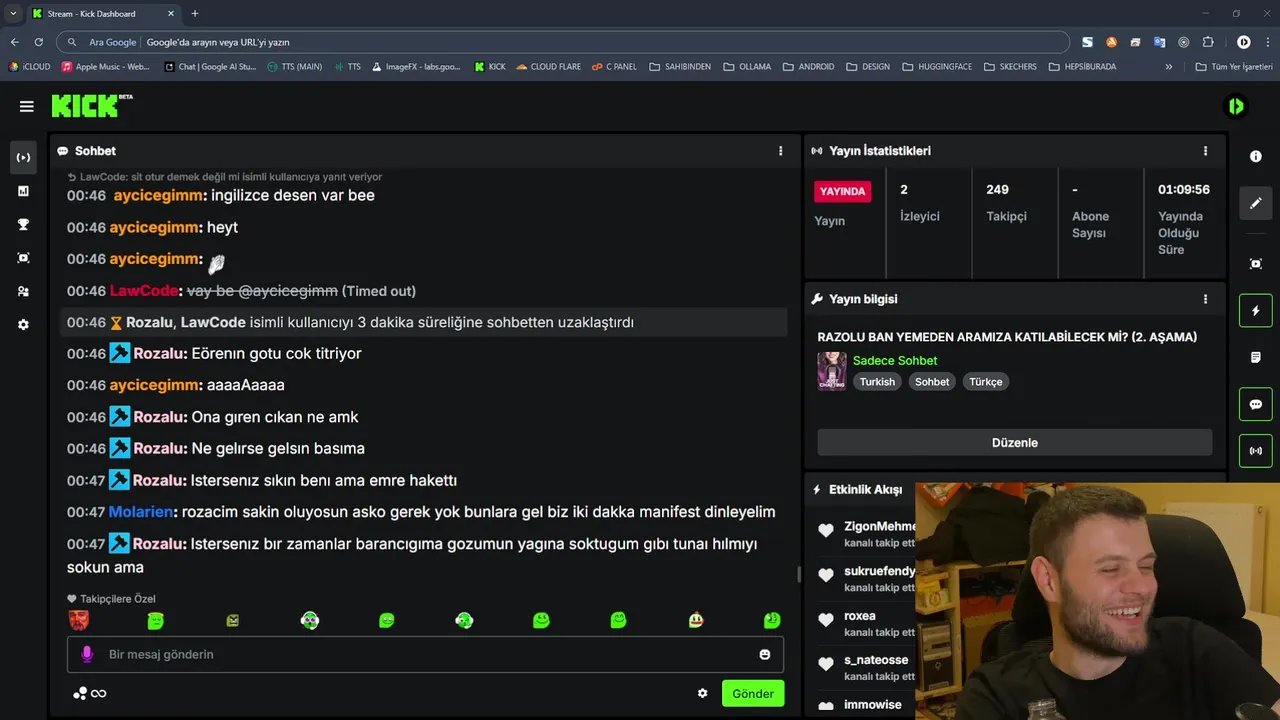Open chat settings gear near Gönder
The height and width of the screenshot is (720, 1280).
[x=702, y=693]
